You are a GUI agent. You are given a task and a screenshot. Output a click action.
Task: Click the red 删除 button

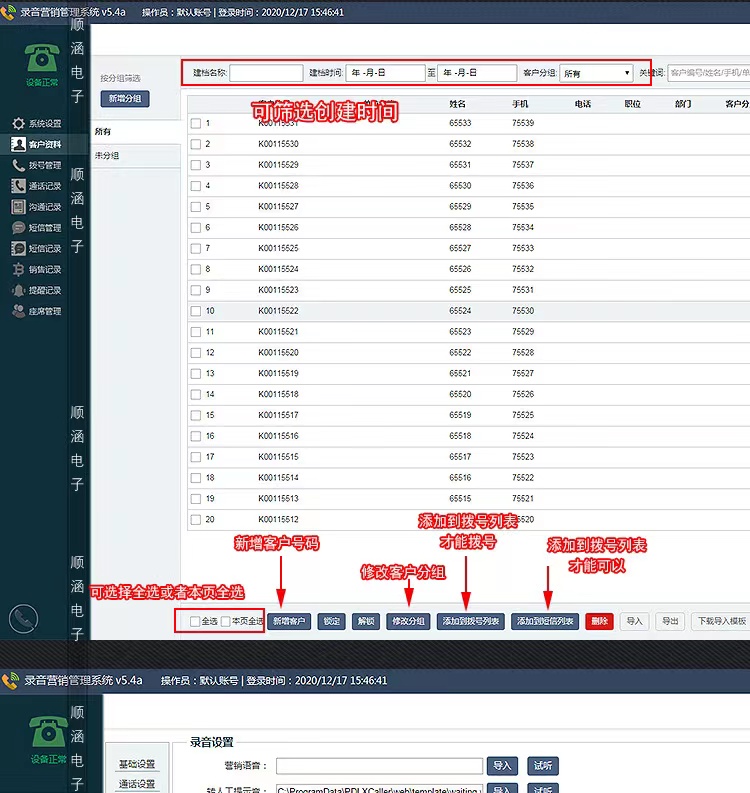[599, 621]
